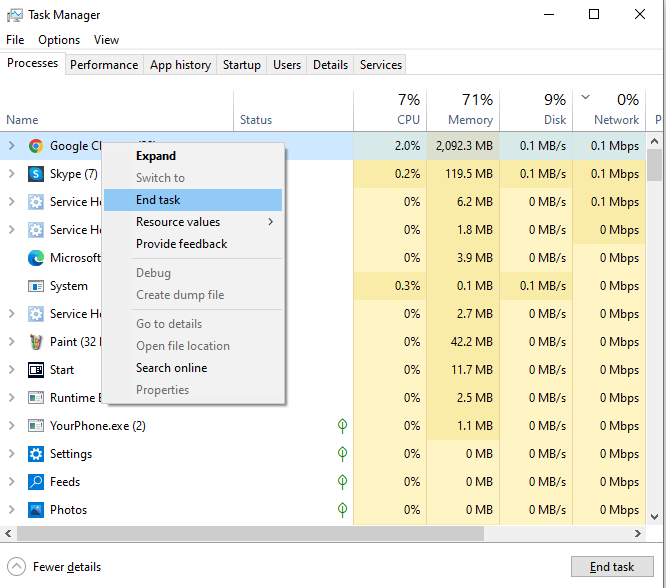The image size is (666, 588).
Task: Click the Fewer details link
Action: point(67,567)
